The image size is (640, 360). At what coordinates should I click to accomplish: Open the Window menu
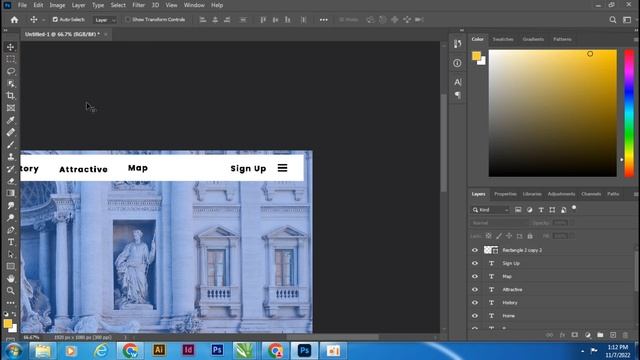194,5
